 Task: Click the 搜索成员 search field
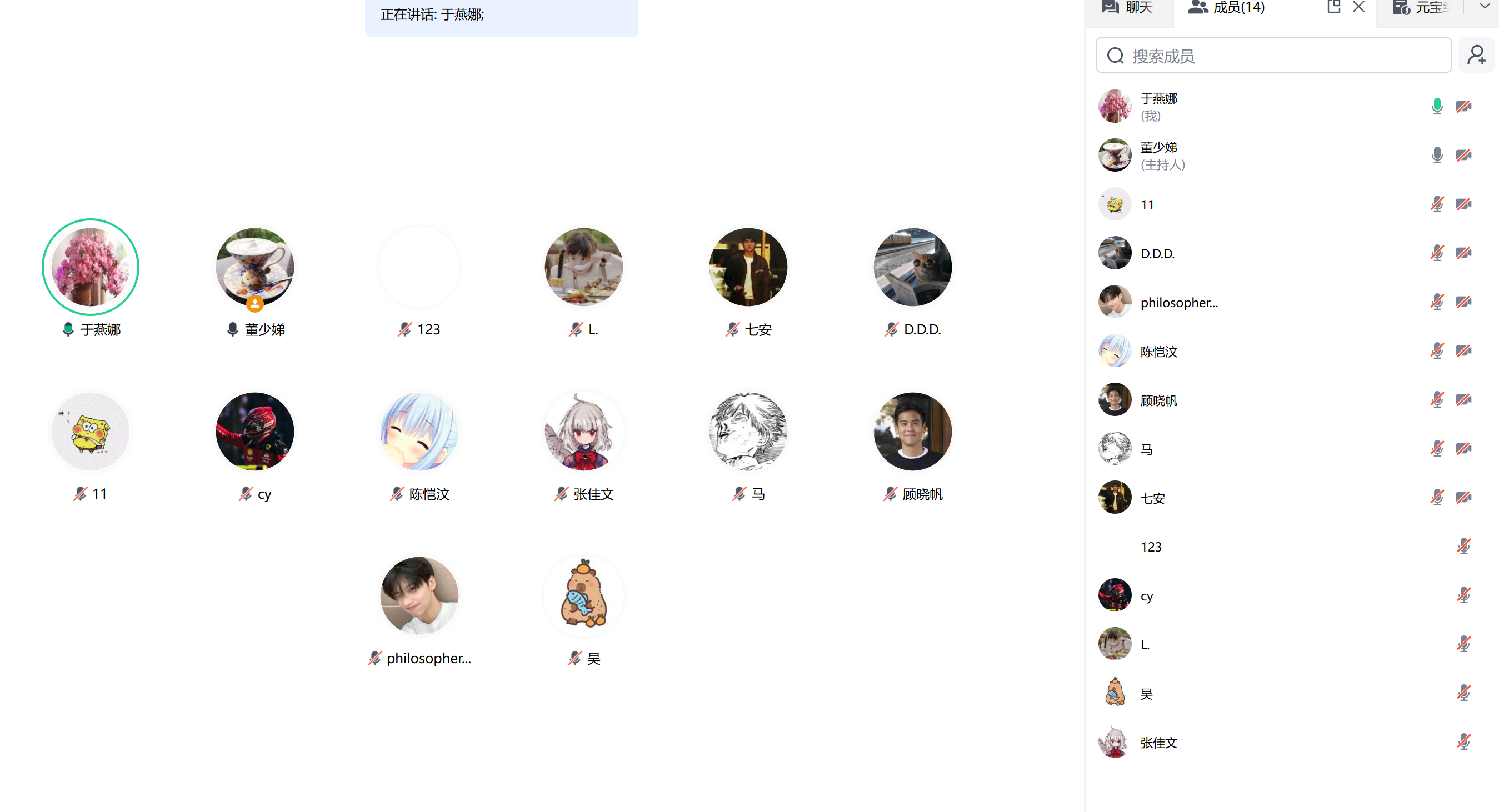click(x=1273, y=55)
